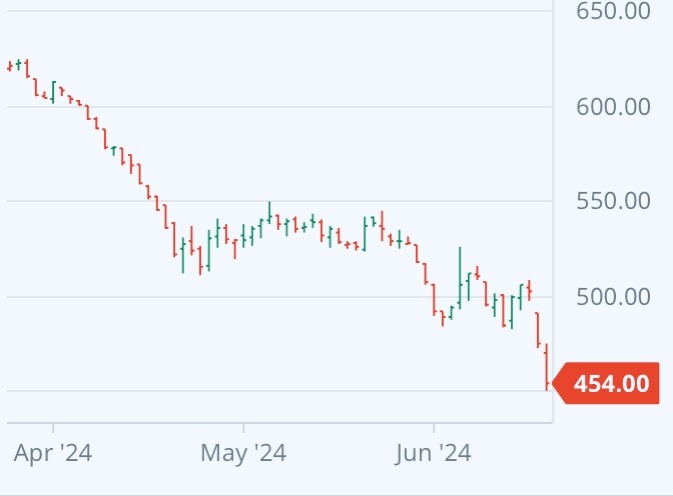The height and width of the screenshot is (496, 673).
Task: Click the last red candle at the right edge
Action: [x=547, y=368]
